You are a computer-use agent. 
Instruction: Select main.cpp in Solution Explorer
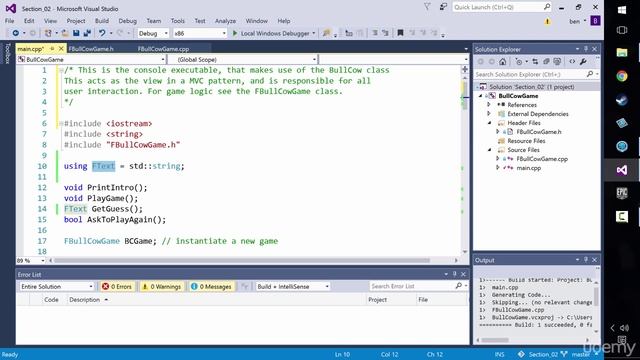click(x=529, y=168)
